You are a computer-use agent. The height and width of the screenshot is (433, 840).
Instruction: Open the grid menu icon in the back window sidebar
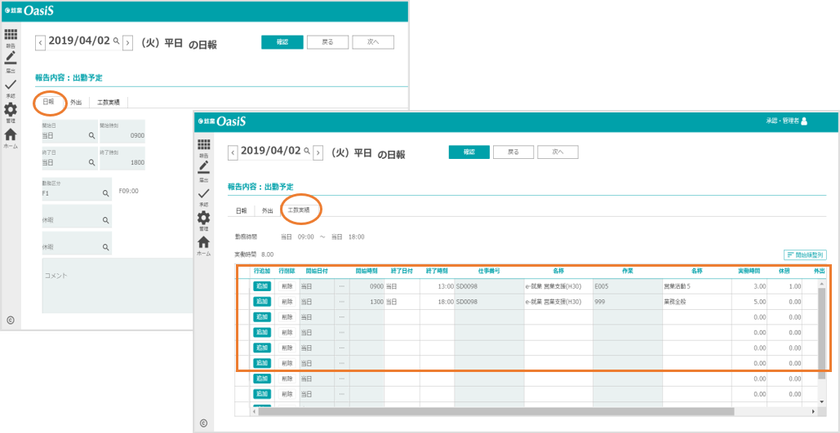(10, 35)
